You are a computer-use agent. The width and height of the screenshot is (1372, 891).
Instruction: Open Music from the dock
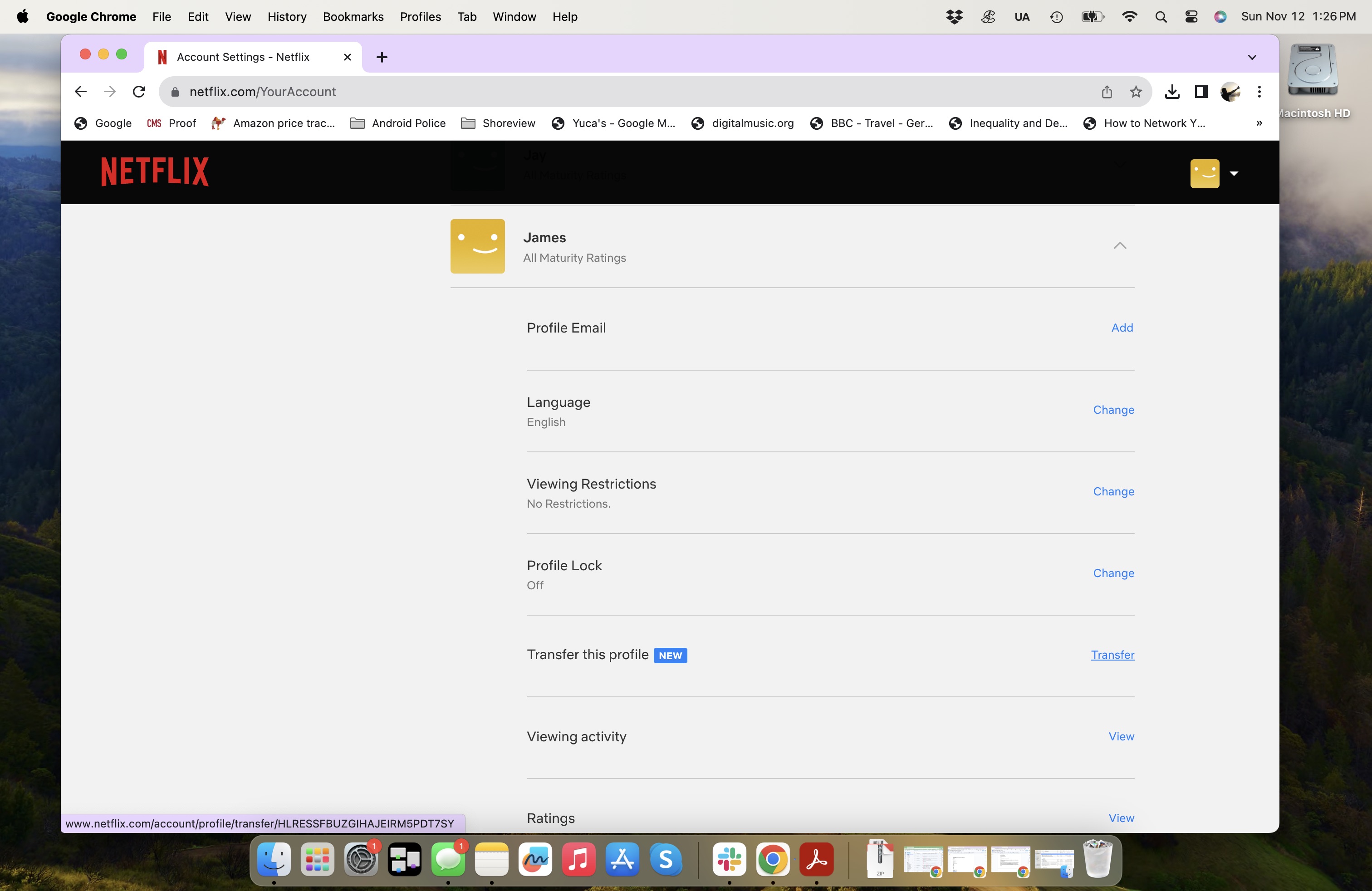(578, 859)
